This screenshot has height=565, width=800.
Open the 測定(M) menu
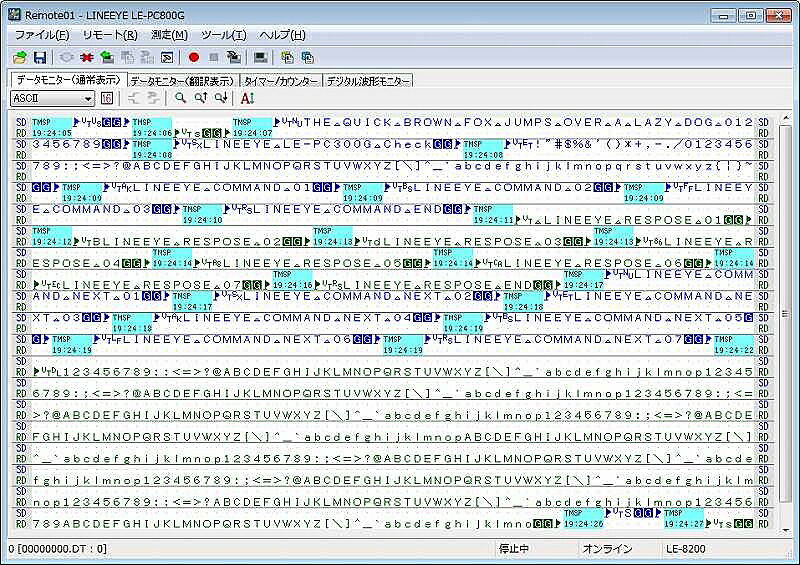[x=169, y=35]
